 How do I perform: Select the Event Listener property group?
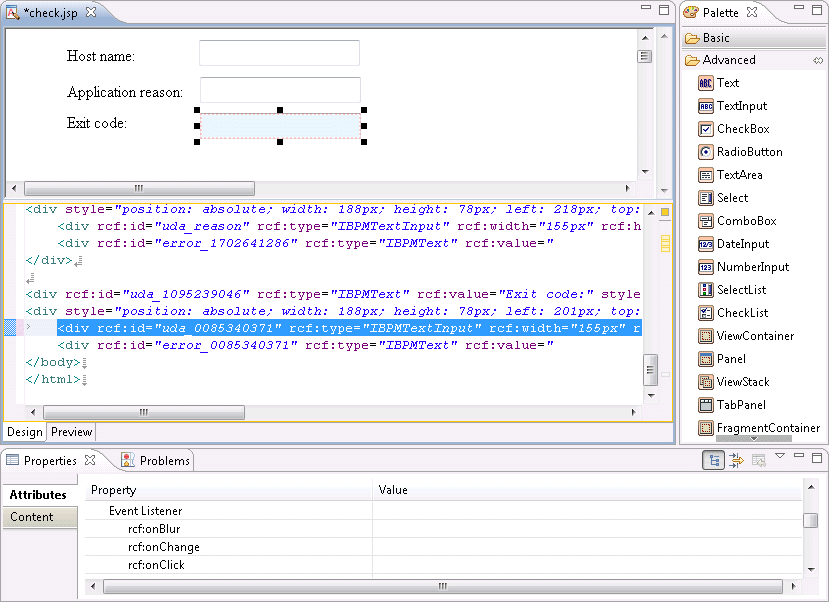[146, 511]
